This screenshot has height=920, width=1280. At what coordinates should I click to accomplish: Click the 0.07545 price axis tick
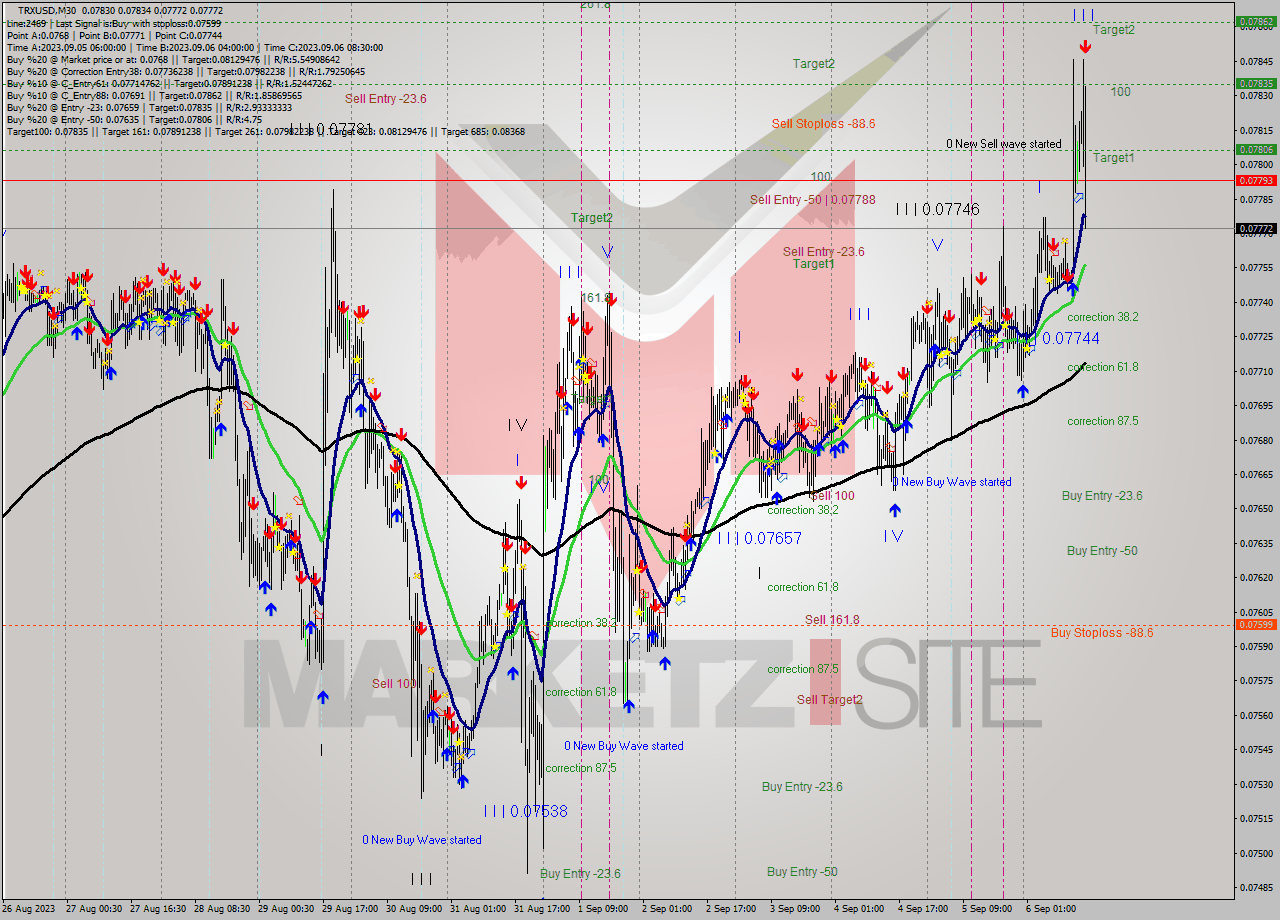1256,750
